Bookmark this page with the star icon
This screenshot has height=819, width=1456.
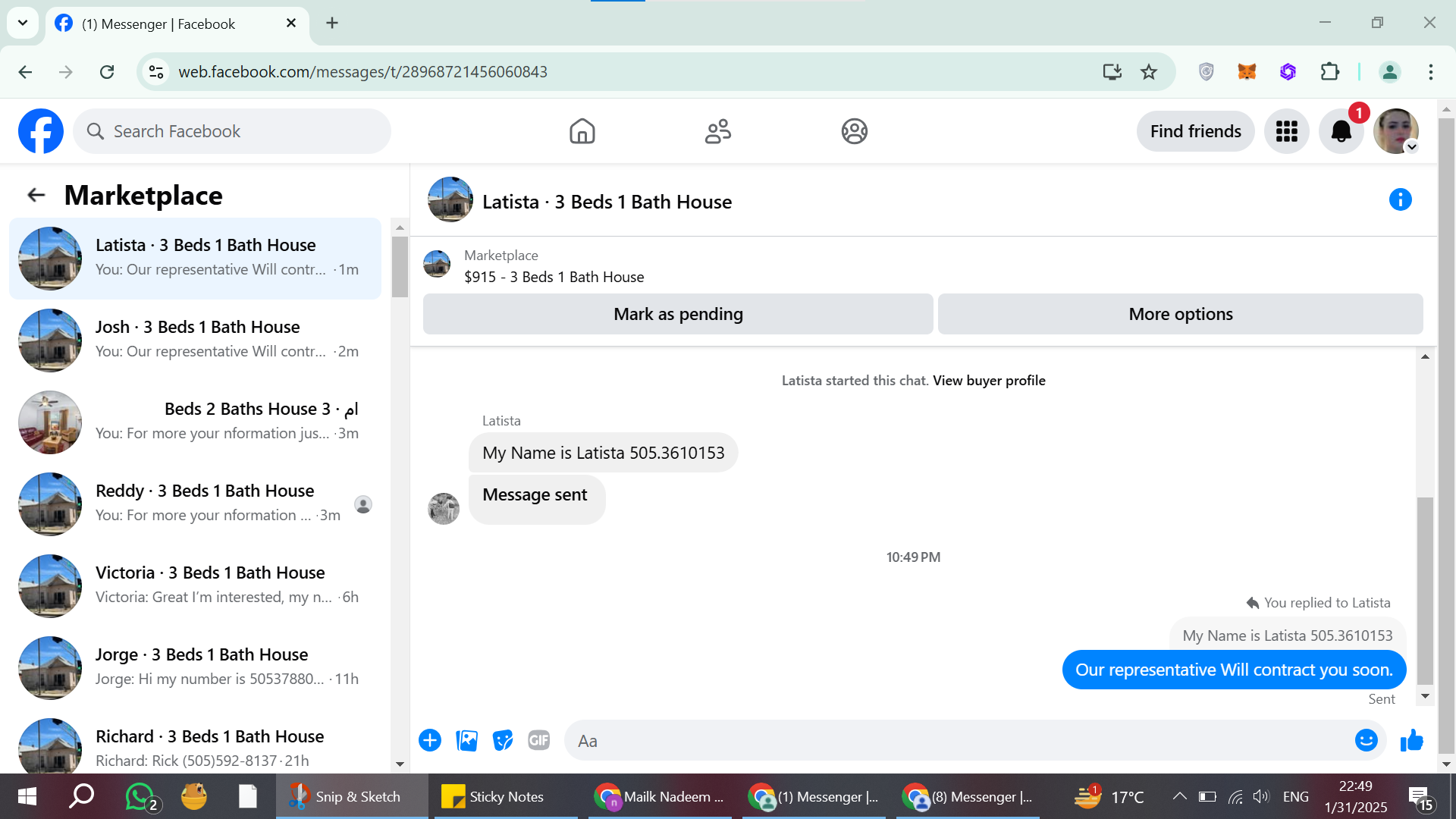[x=1149, y=72]
